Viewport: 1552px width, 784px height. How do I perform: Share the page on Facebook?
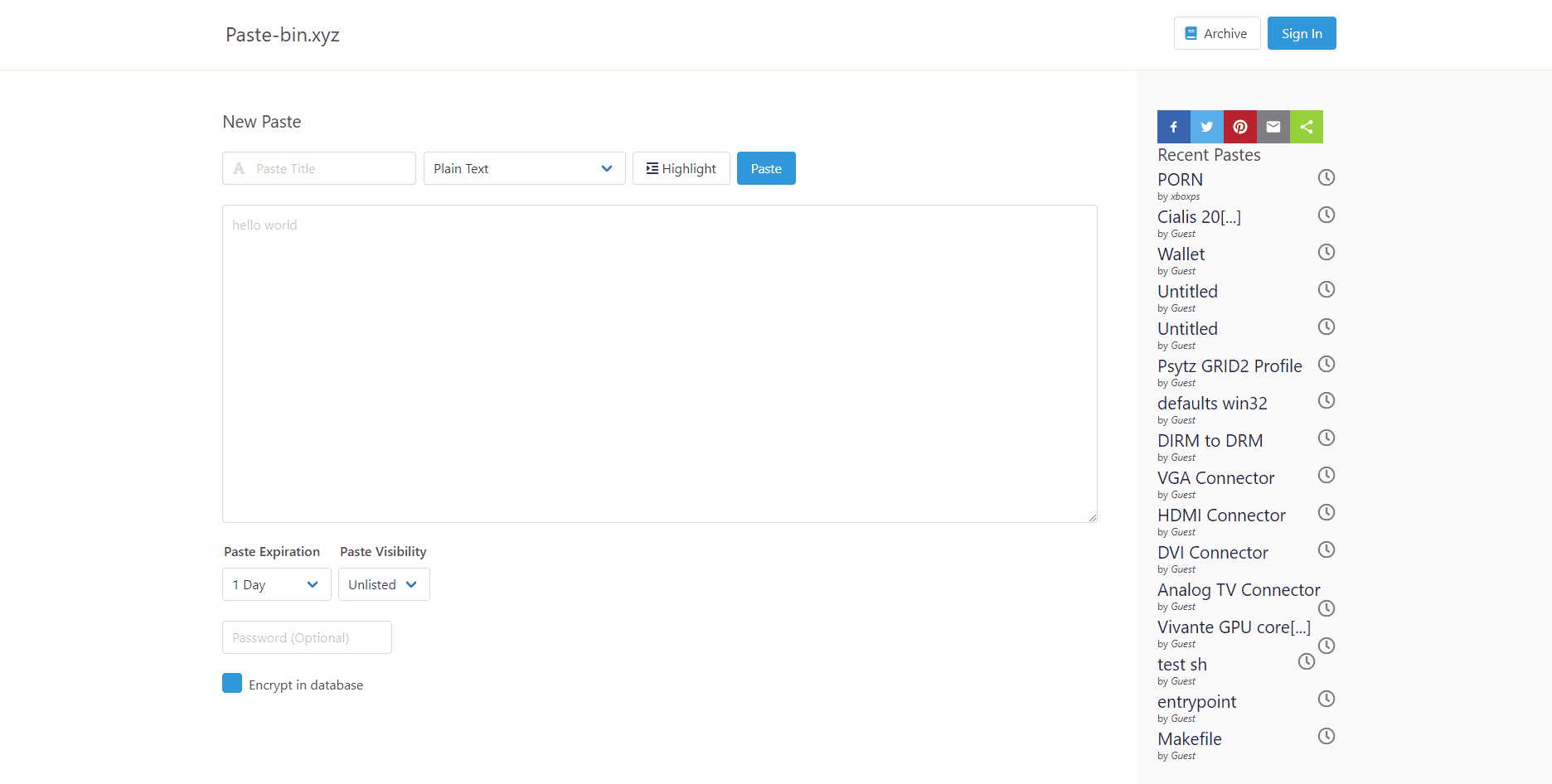tap(1174, 127)
